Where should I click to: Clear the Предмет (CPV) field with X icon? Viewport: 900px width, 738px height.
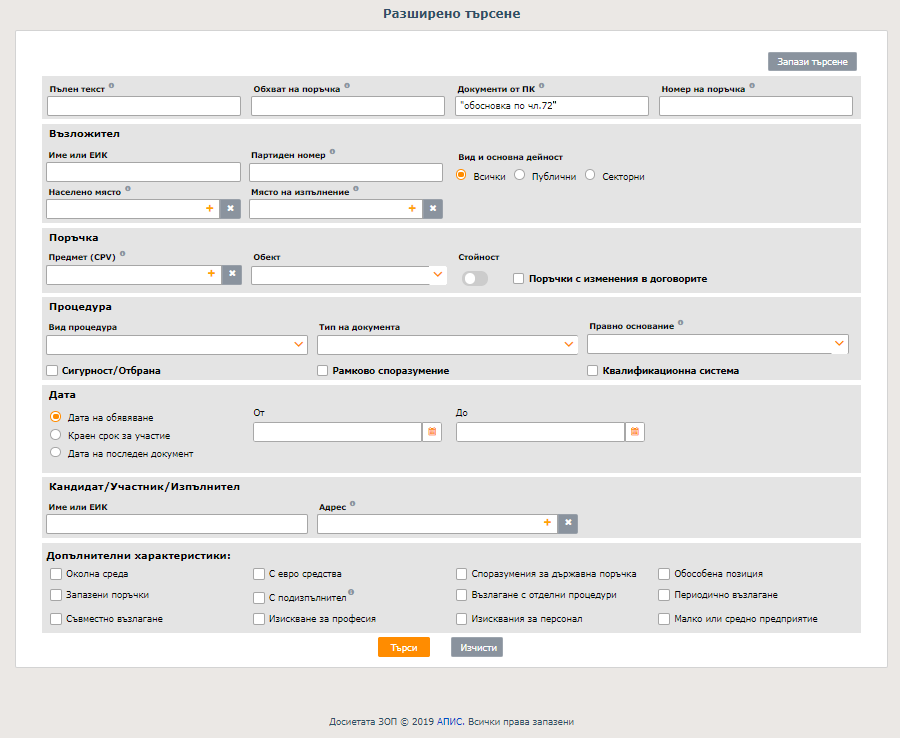(x=231, y=274)
